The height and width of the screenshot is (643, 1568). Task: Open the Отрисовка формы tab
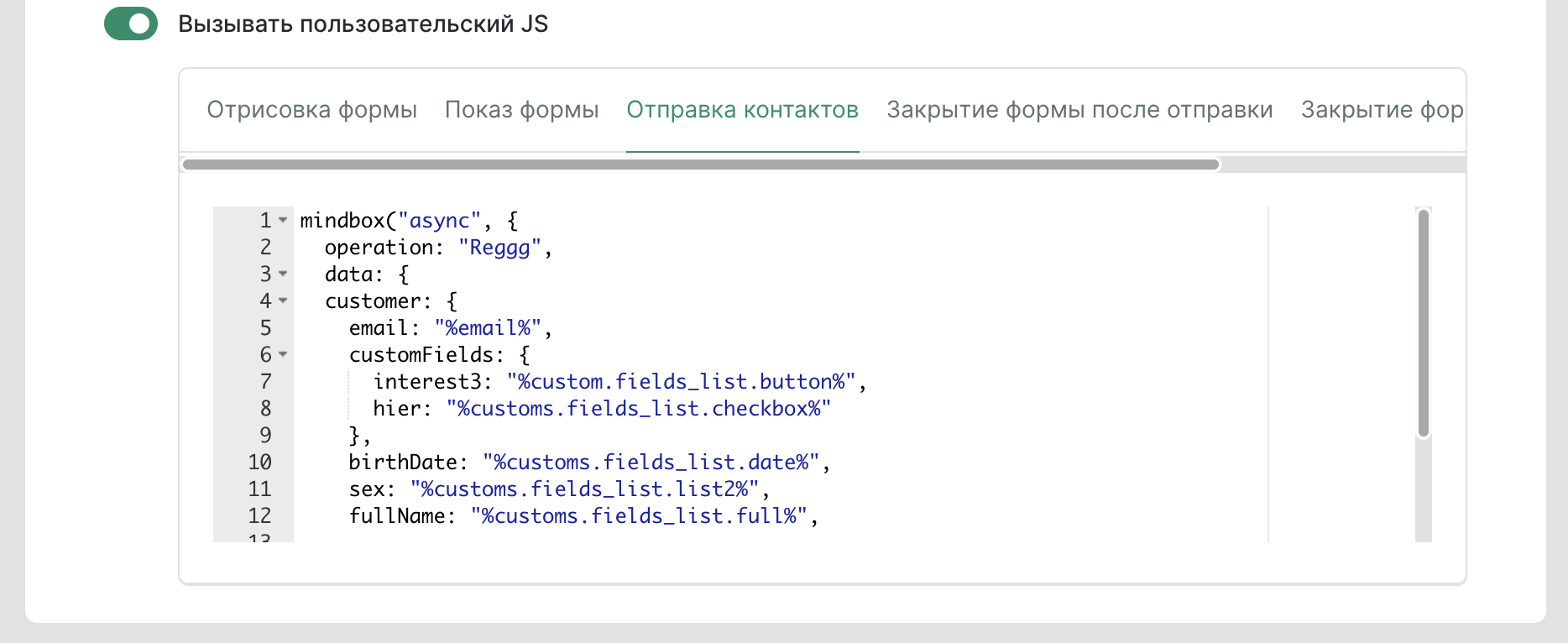click(312, 110)
